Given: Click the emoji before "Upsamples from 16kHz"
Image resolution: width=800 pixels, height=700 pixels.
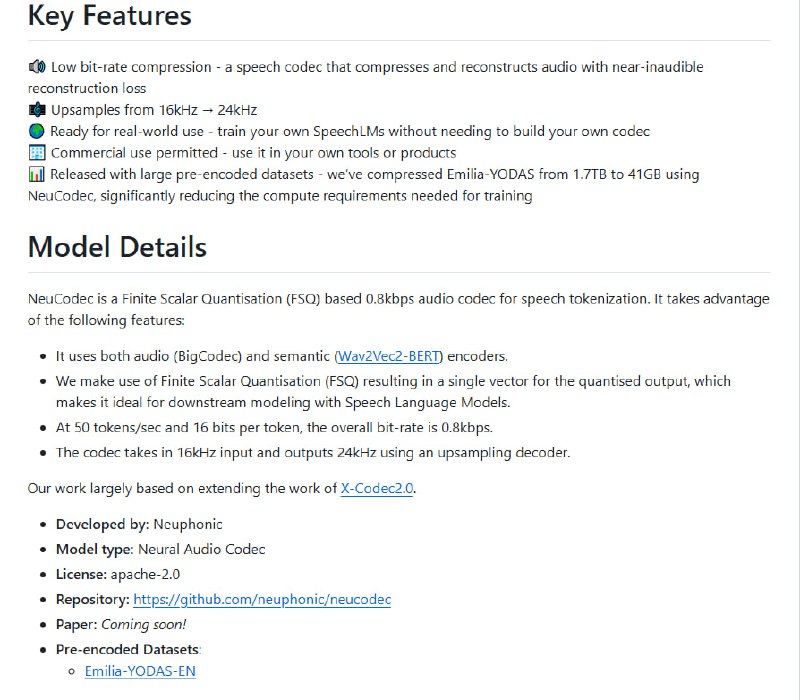Looking at the screenshot, I should 38,110.
